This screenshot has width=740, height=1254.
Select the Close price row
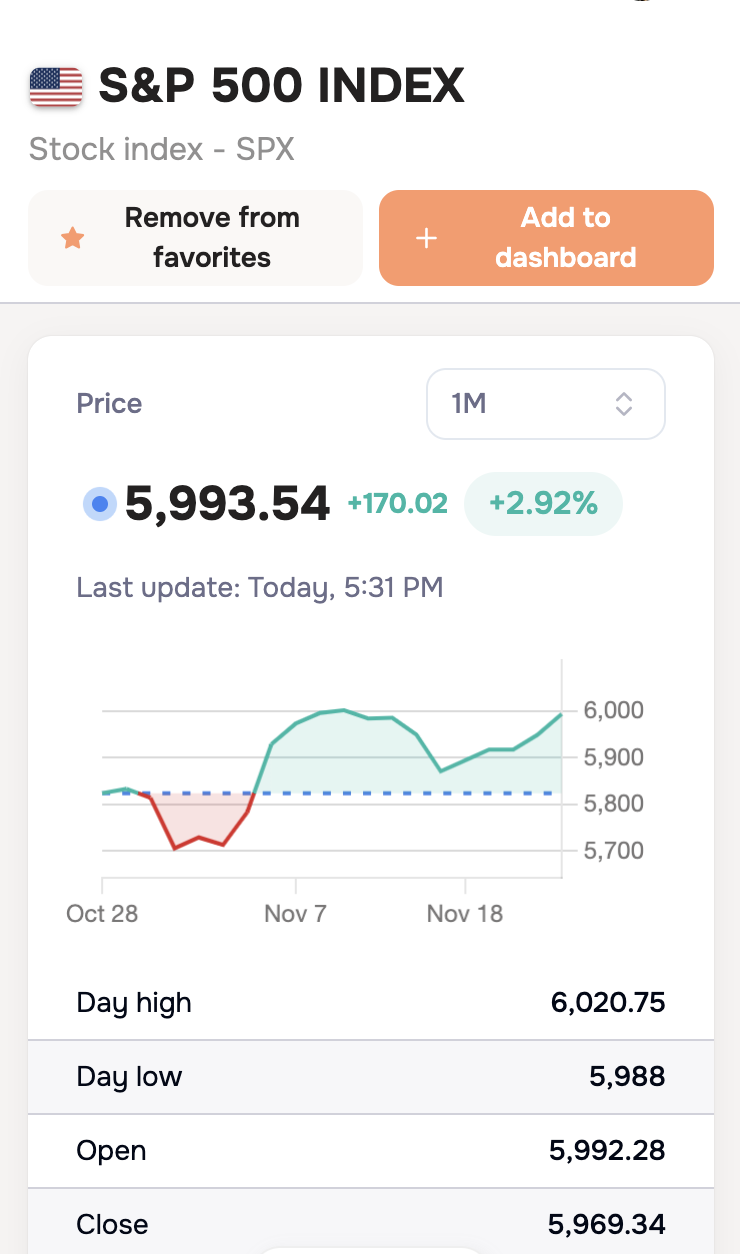coord(371,1224)
